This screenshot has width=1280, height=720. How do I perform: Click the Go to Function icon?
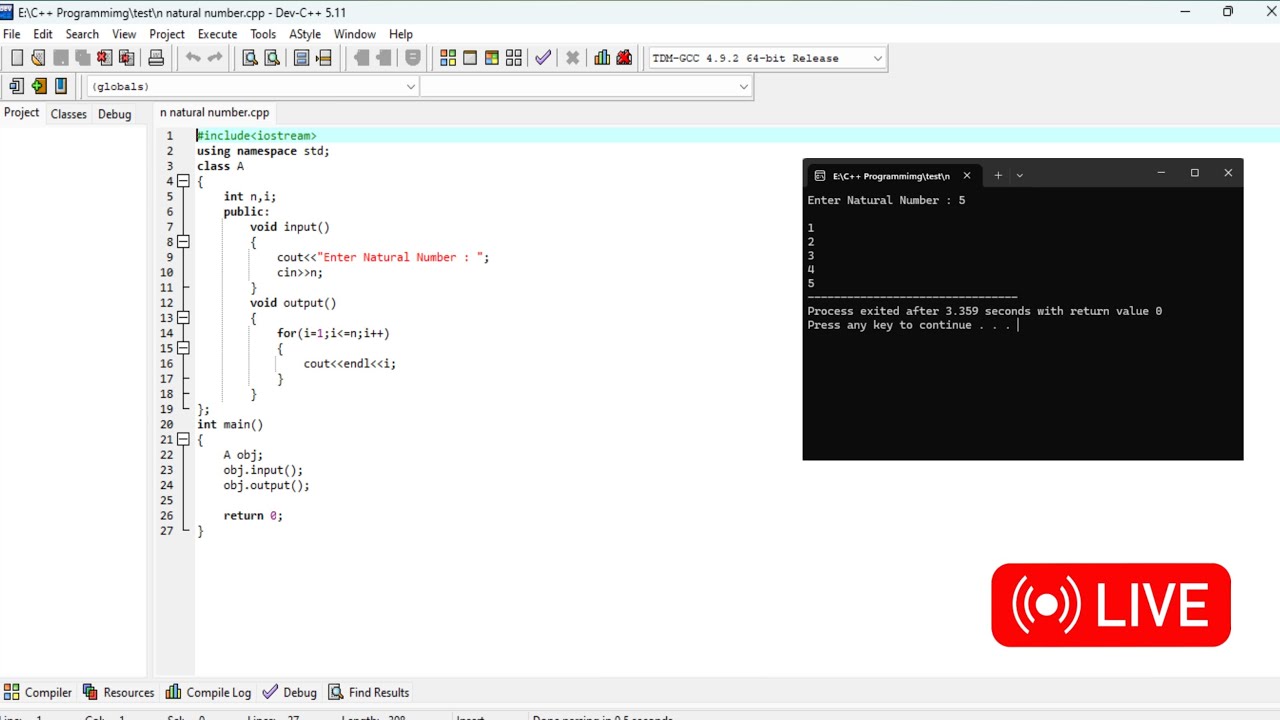tap(301, 58)
